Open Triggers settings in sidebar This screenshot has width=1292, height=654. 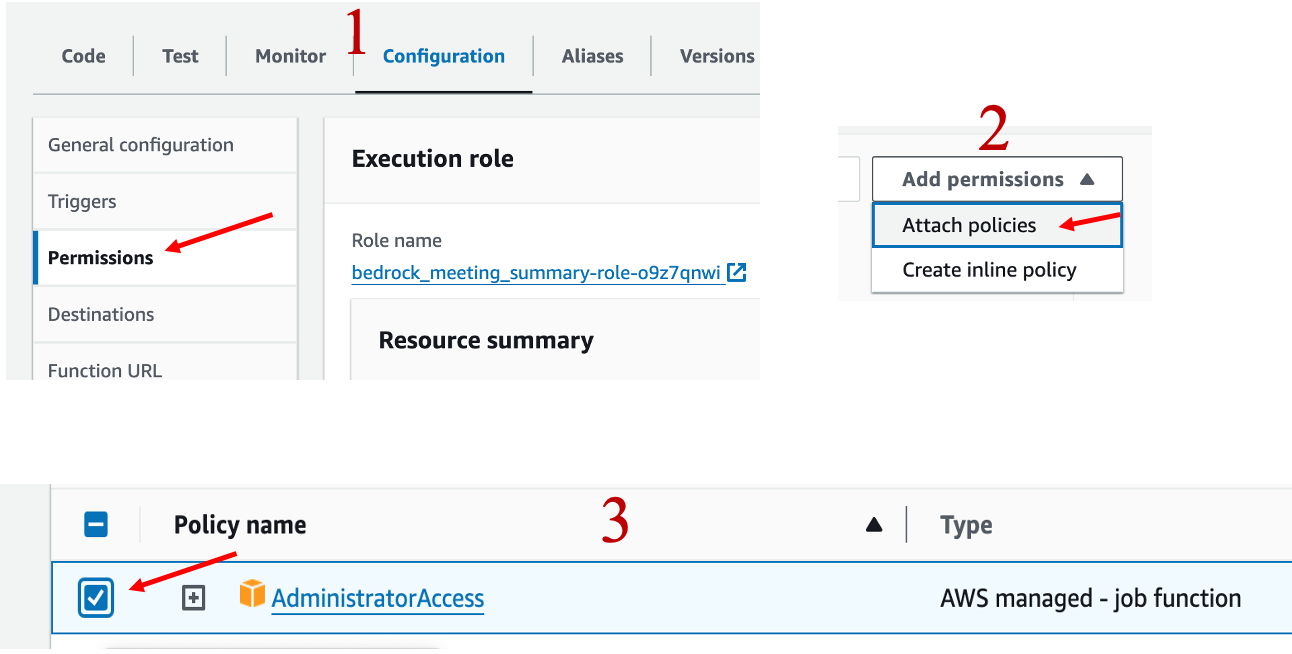82,201
